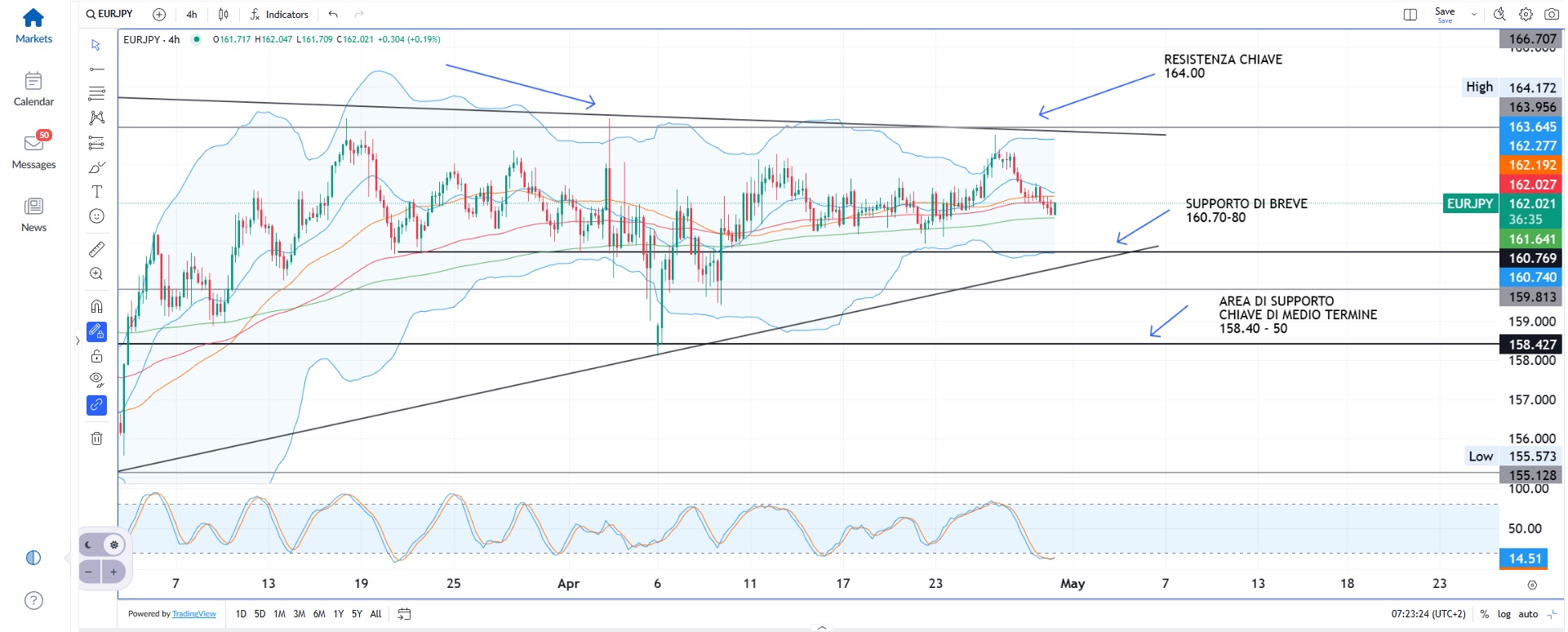
Task: Select the trend line drawing tool
Action: click(x=96, y=69)
